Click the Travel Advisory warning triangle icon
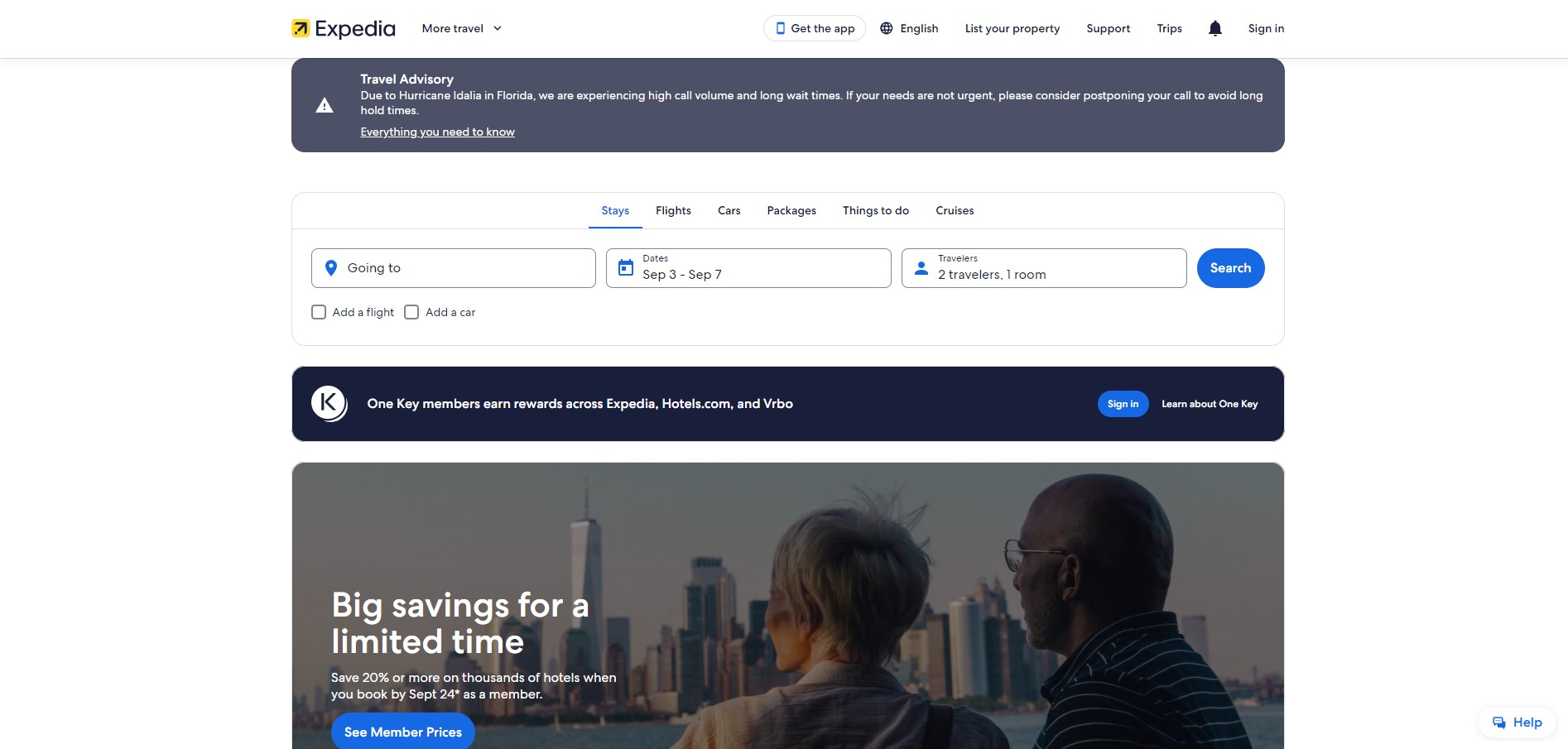The image size is (1568, 749). click(x=325, y=105)
